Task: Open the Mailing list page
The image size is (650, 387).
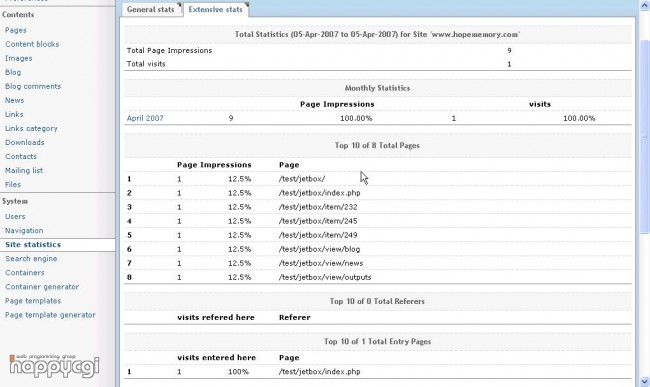Action: tap(24, 170)
